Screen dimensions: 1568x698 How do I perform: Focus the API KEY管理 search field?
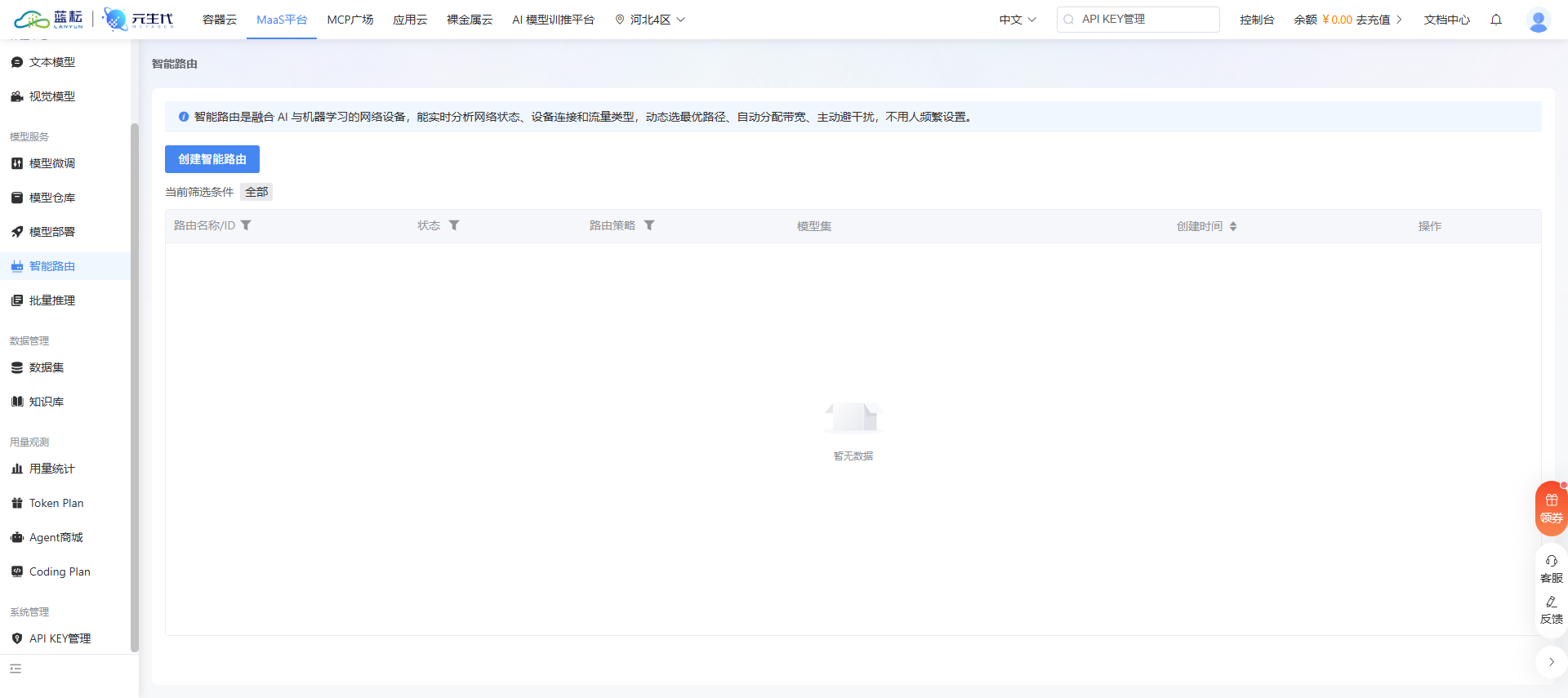(1138, 20)
